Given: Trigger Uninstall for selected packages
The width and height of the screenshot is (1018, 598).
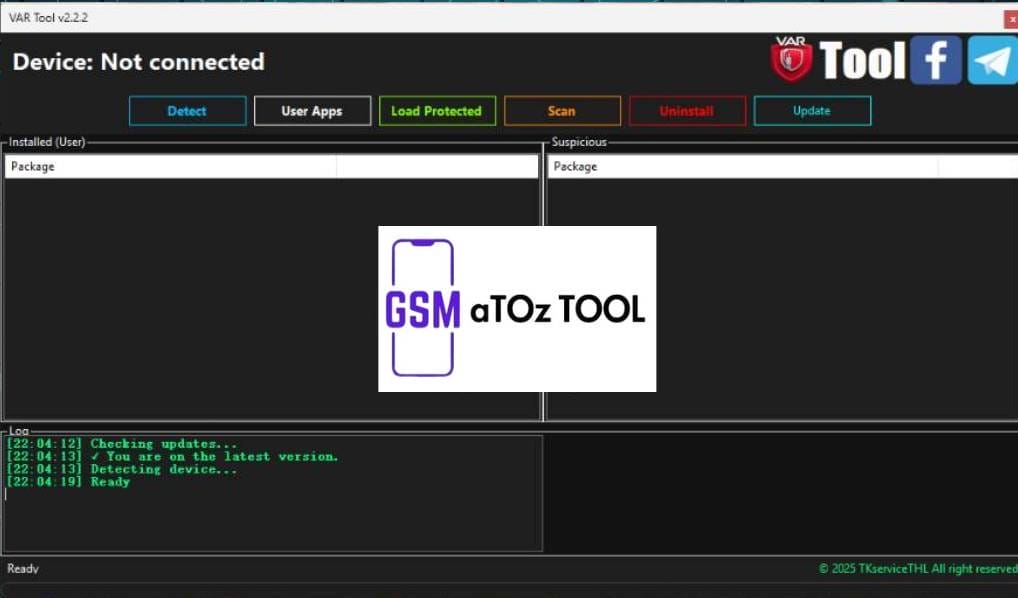Looking at the screenshot, I should [687, 111].
